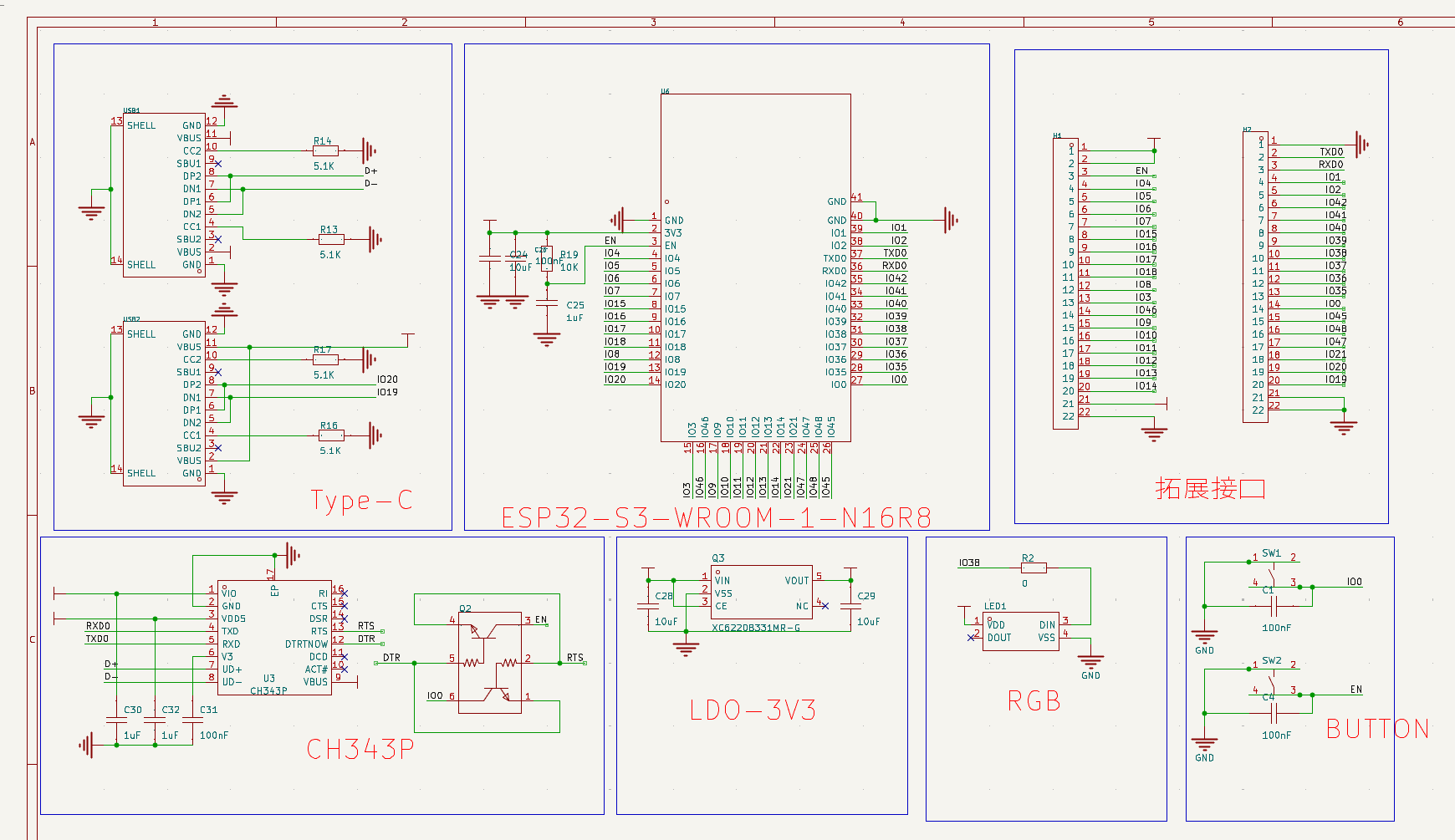The image size is (1455, 840).
Task: Click the Type-C section title text
Action: [x=361, y=501]
